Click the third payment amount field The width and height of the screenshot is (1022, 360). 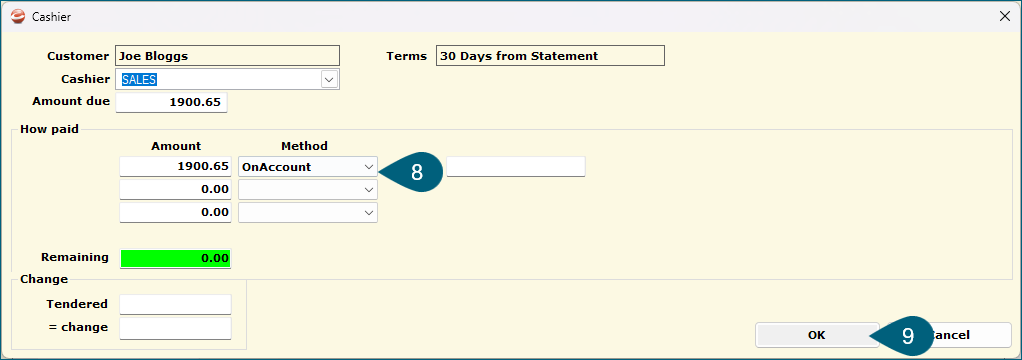175,213
